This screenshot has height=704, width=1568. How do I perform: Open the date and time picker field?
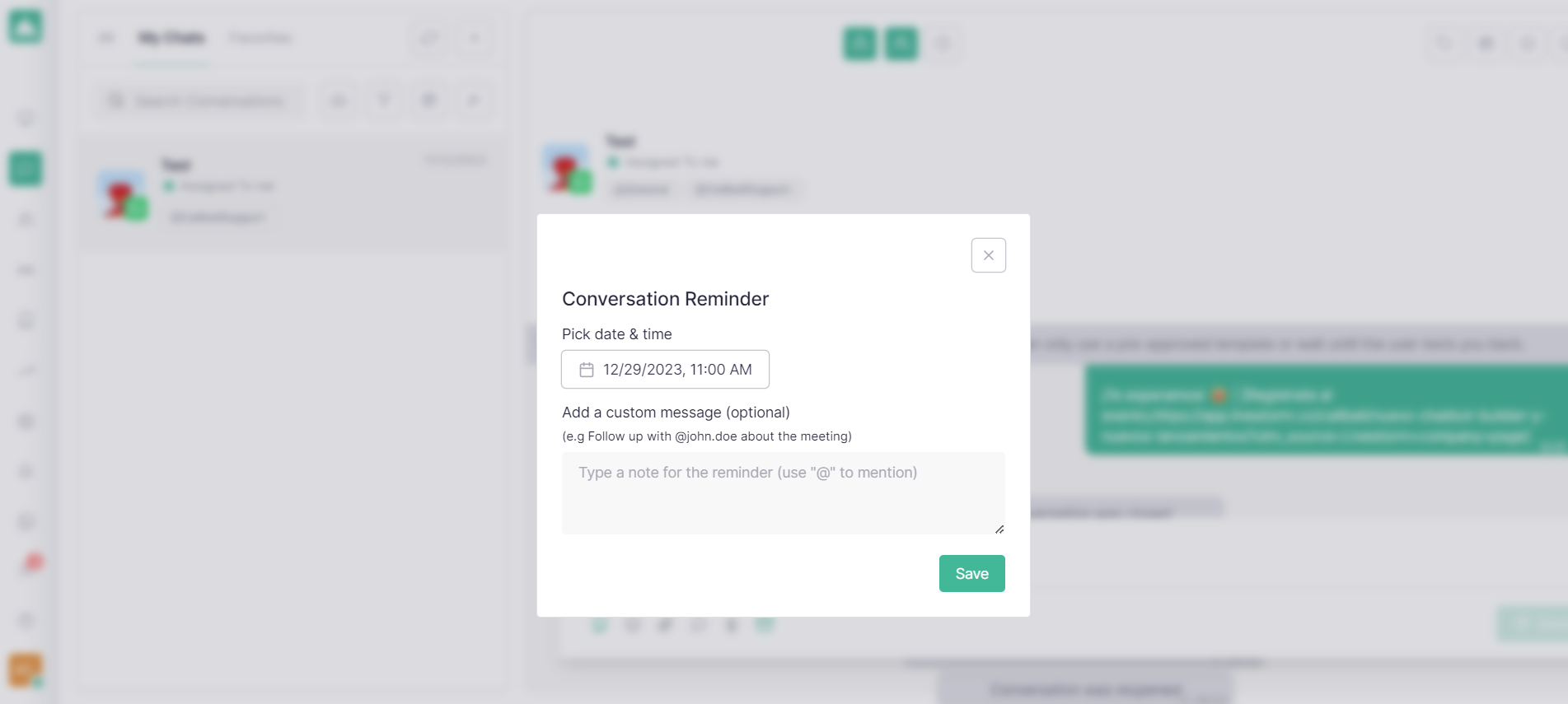click(x=665, y=370)
